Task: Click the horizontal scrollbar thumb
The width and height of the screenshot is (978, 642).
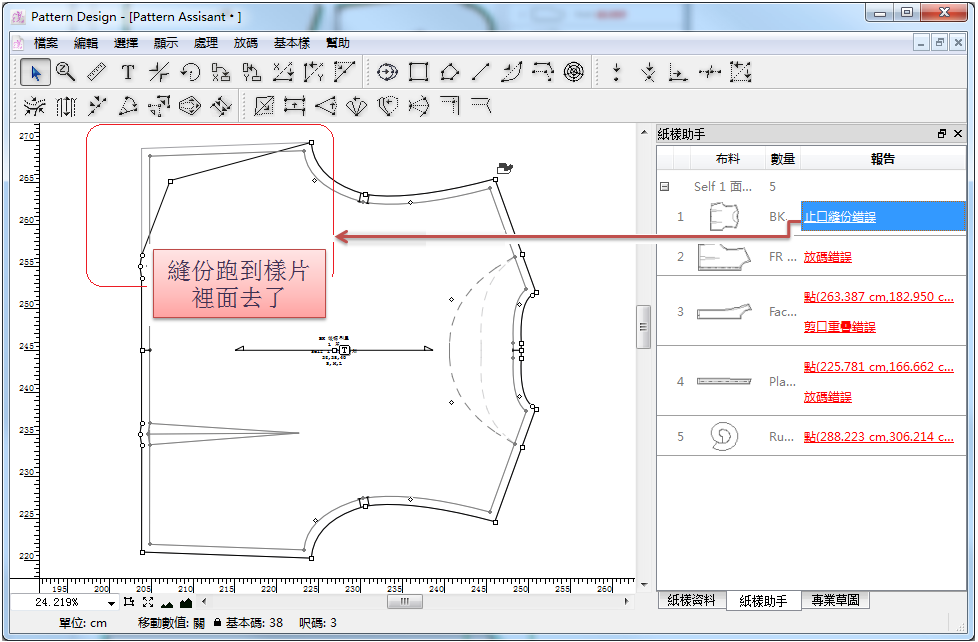Action: [404, 602]
